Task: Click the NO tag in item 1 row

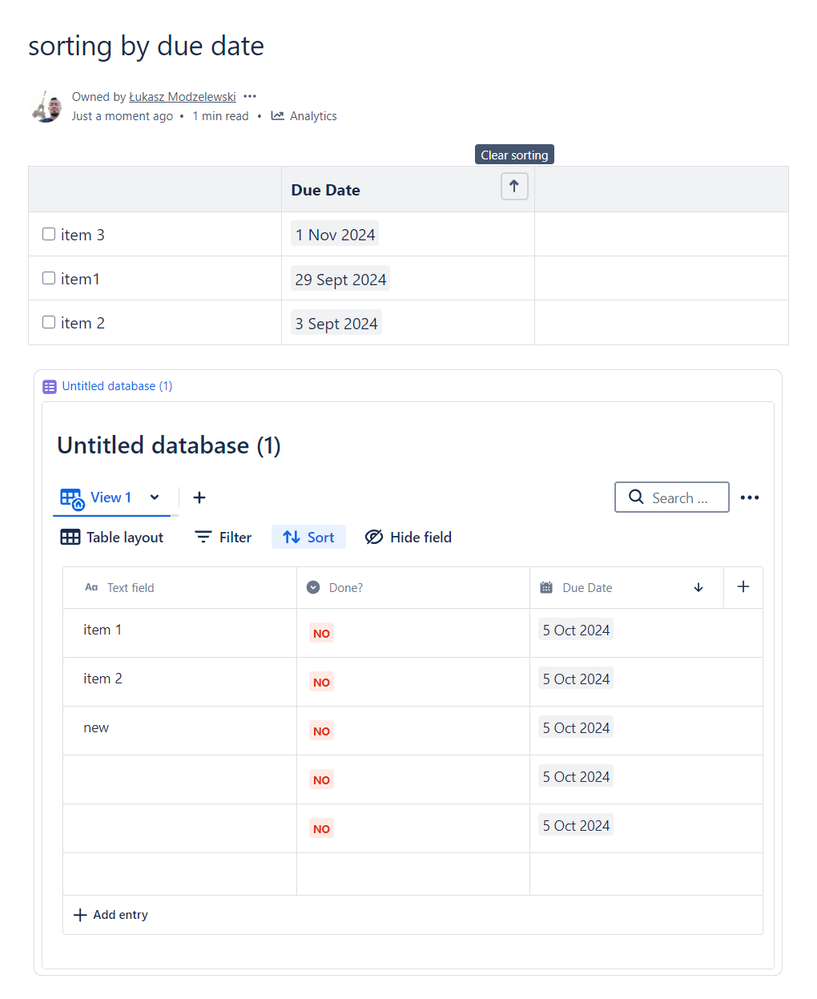Action: pyautogui.click(x=321, y=633)
